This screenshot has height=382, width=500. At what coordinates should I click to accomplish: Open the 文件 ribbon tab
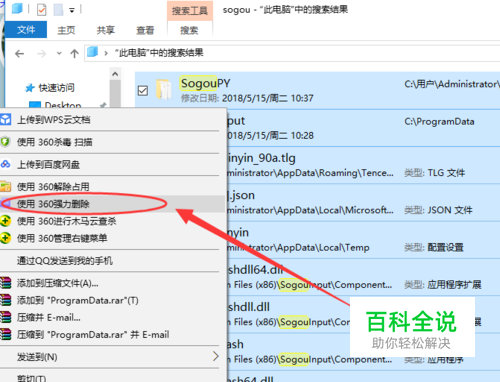click(x=26, y=30)
